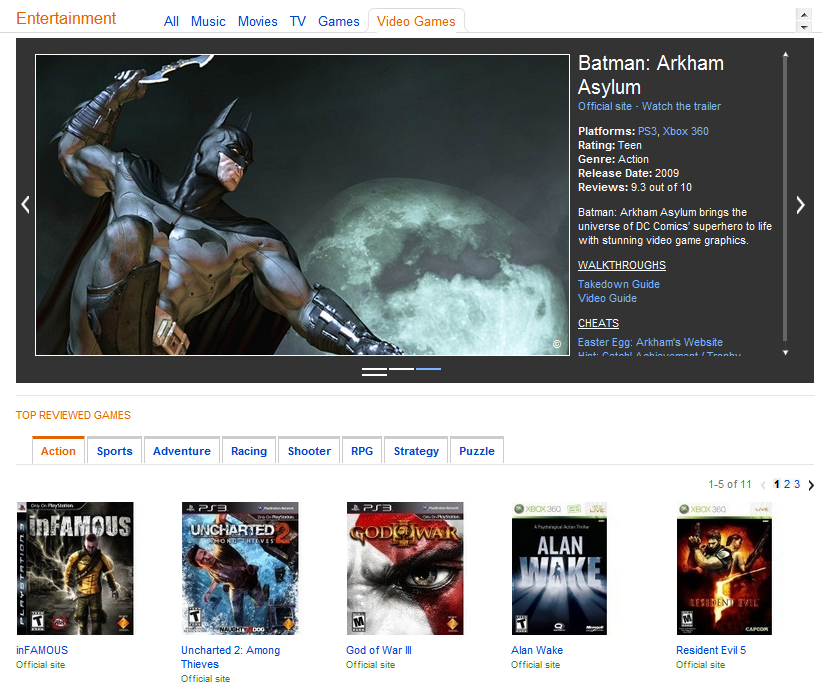Switch to the Music tab
This screenshot has height=683, width=822.
(208, 21)
